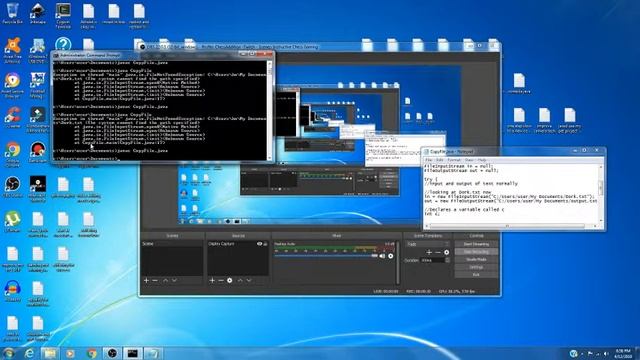Click inside Command Prompt window
The image size is (640, 360).
pos(160,110)
